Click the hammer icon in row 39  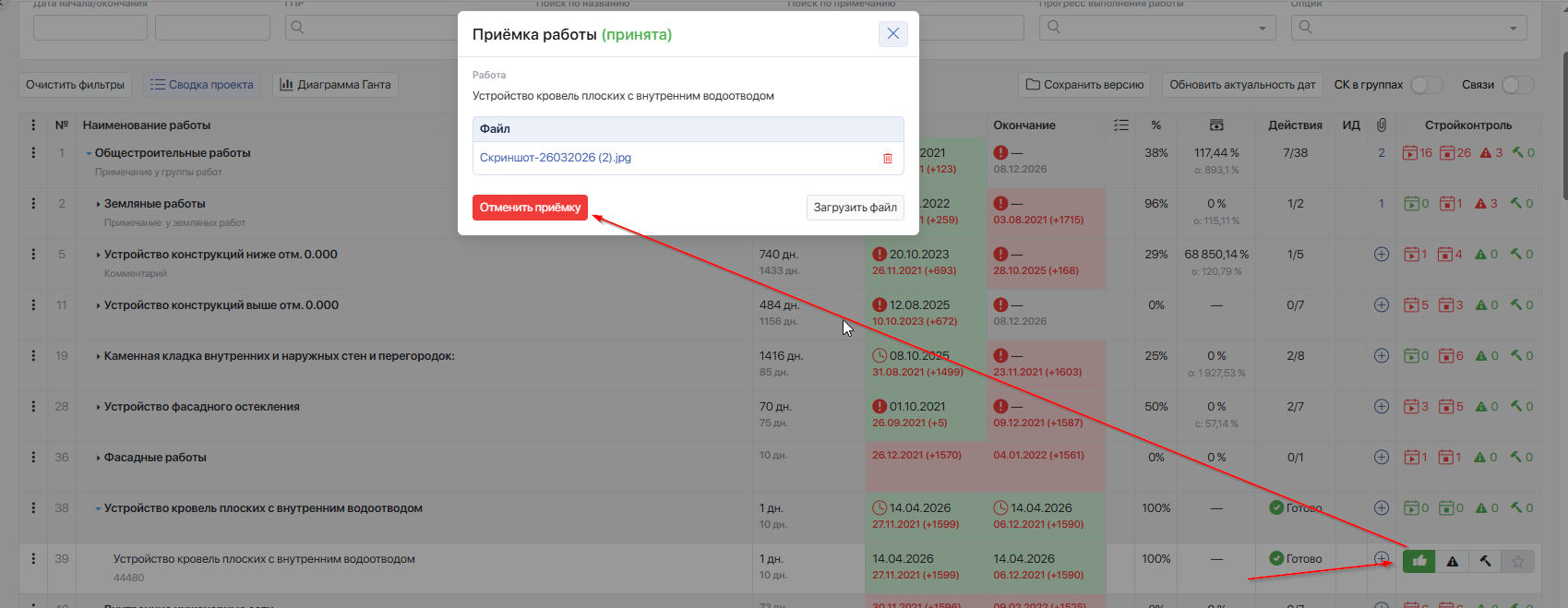1485,561
